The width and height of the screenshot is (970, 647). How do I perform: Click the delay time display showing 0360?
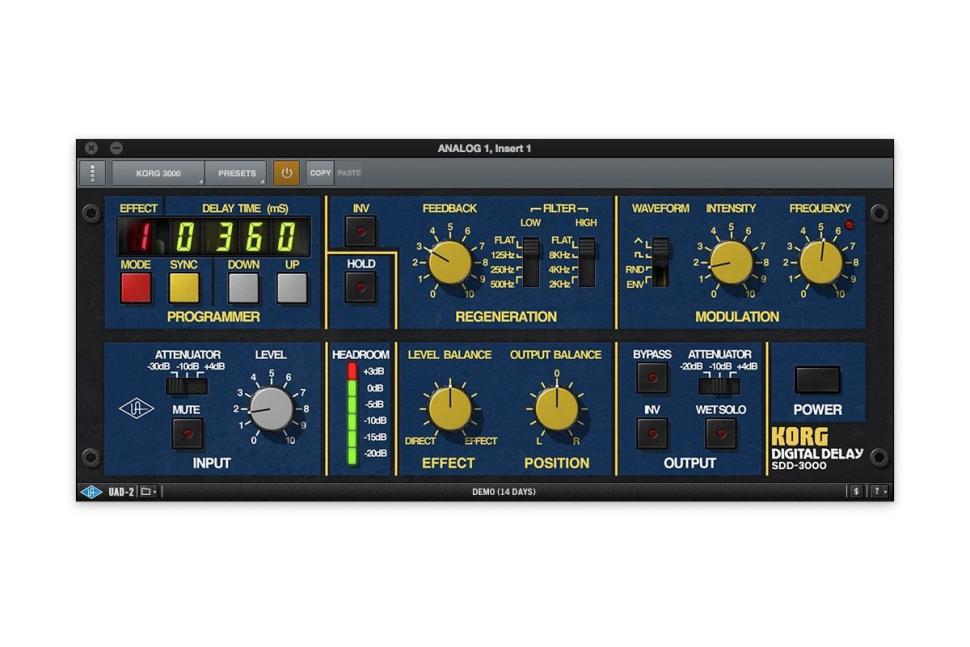click(236, 236)
